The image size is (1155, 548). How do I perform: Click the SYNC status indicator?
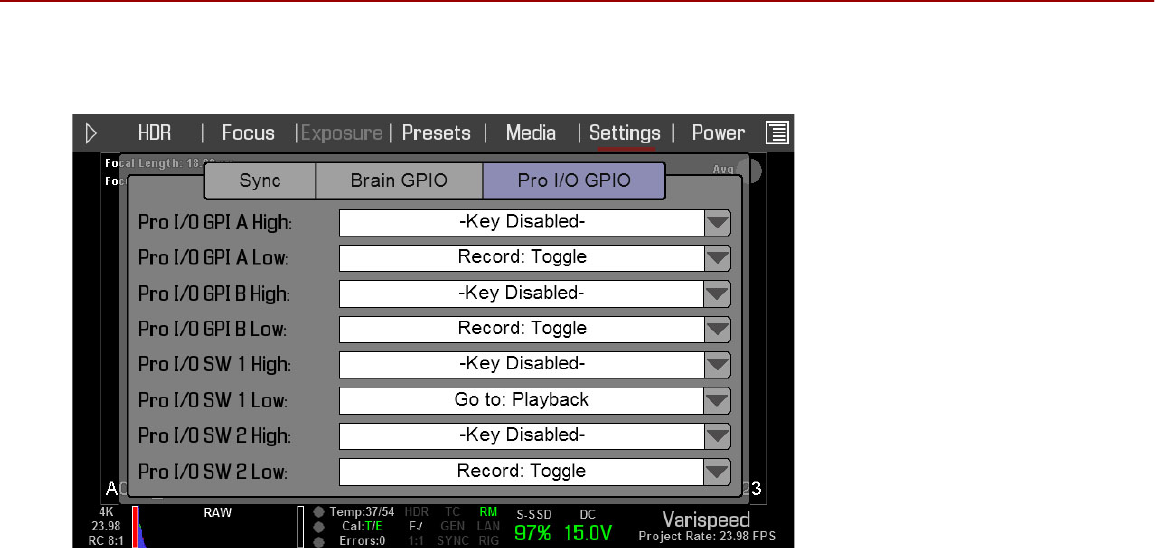tap(452, 541)
